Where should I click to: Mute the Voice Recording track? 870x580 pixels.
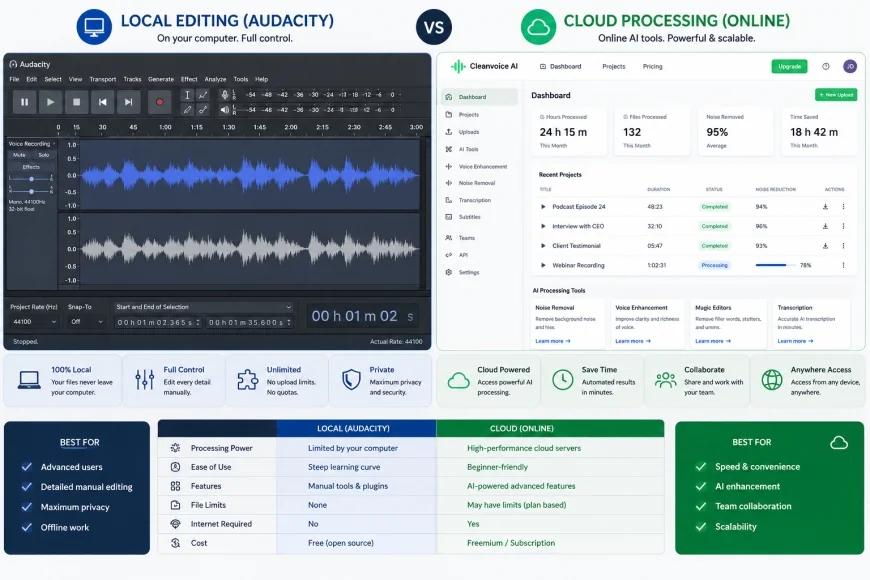click(19, 155)
